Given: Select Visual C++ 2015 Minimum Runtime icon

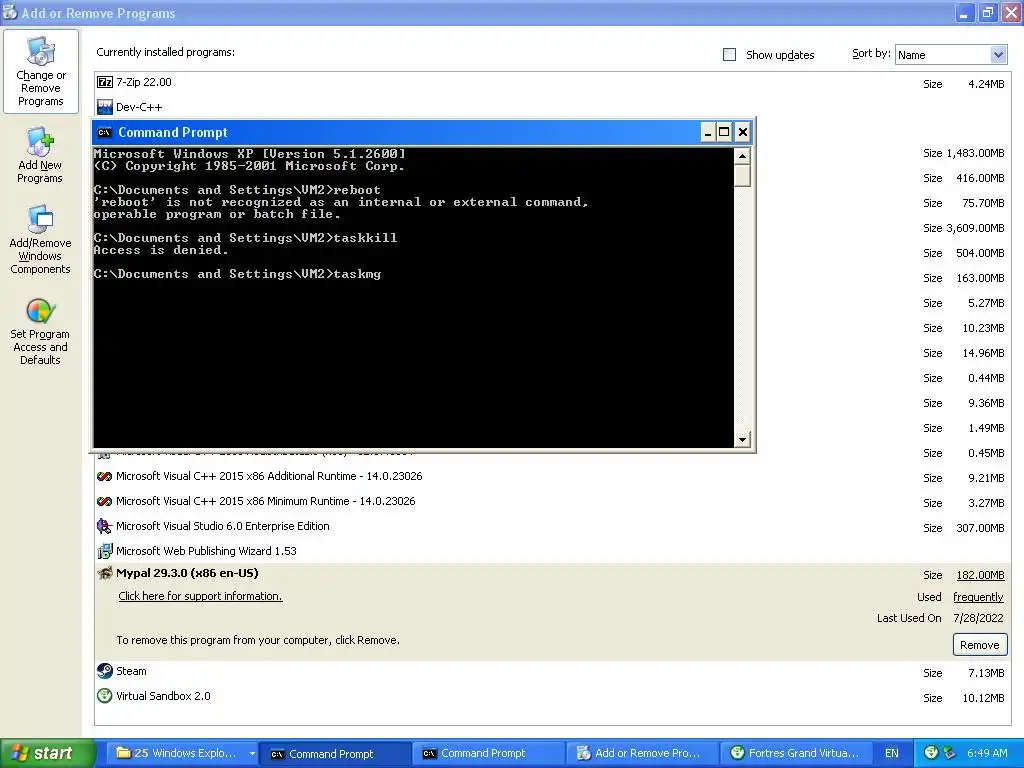Looking at the screenshot, I should pyautogui.click(x=104, y=502).
